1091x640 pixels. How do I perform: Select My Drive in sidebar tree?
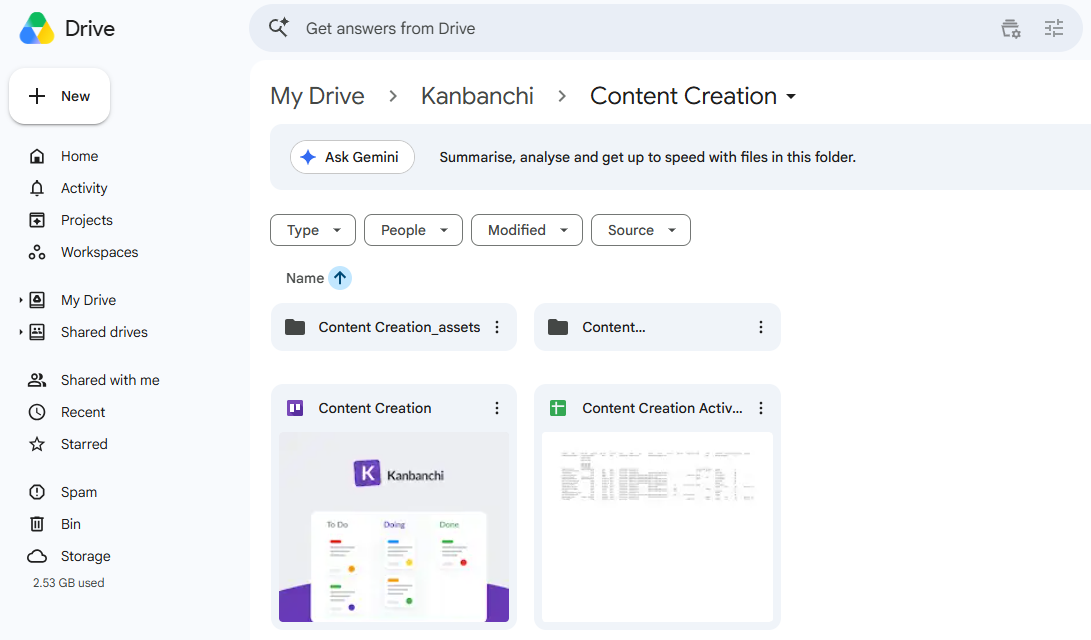click(x=88, y=300)
